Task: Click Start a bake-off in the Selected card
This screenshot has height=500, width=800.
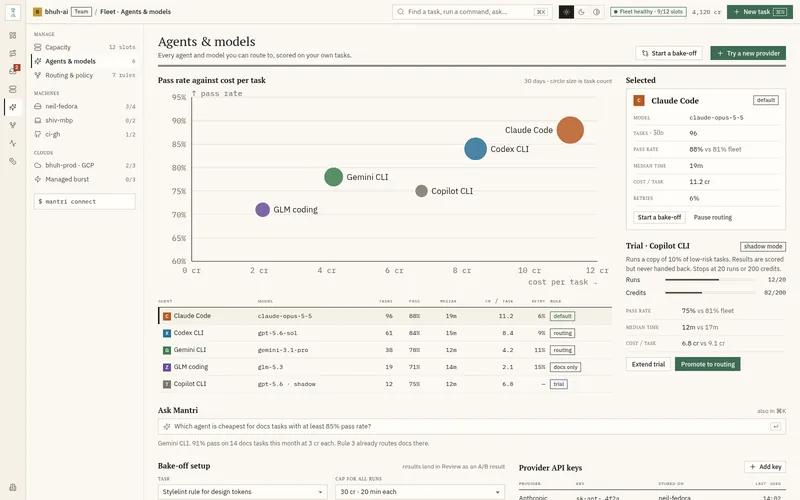Action: 659,217
